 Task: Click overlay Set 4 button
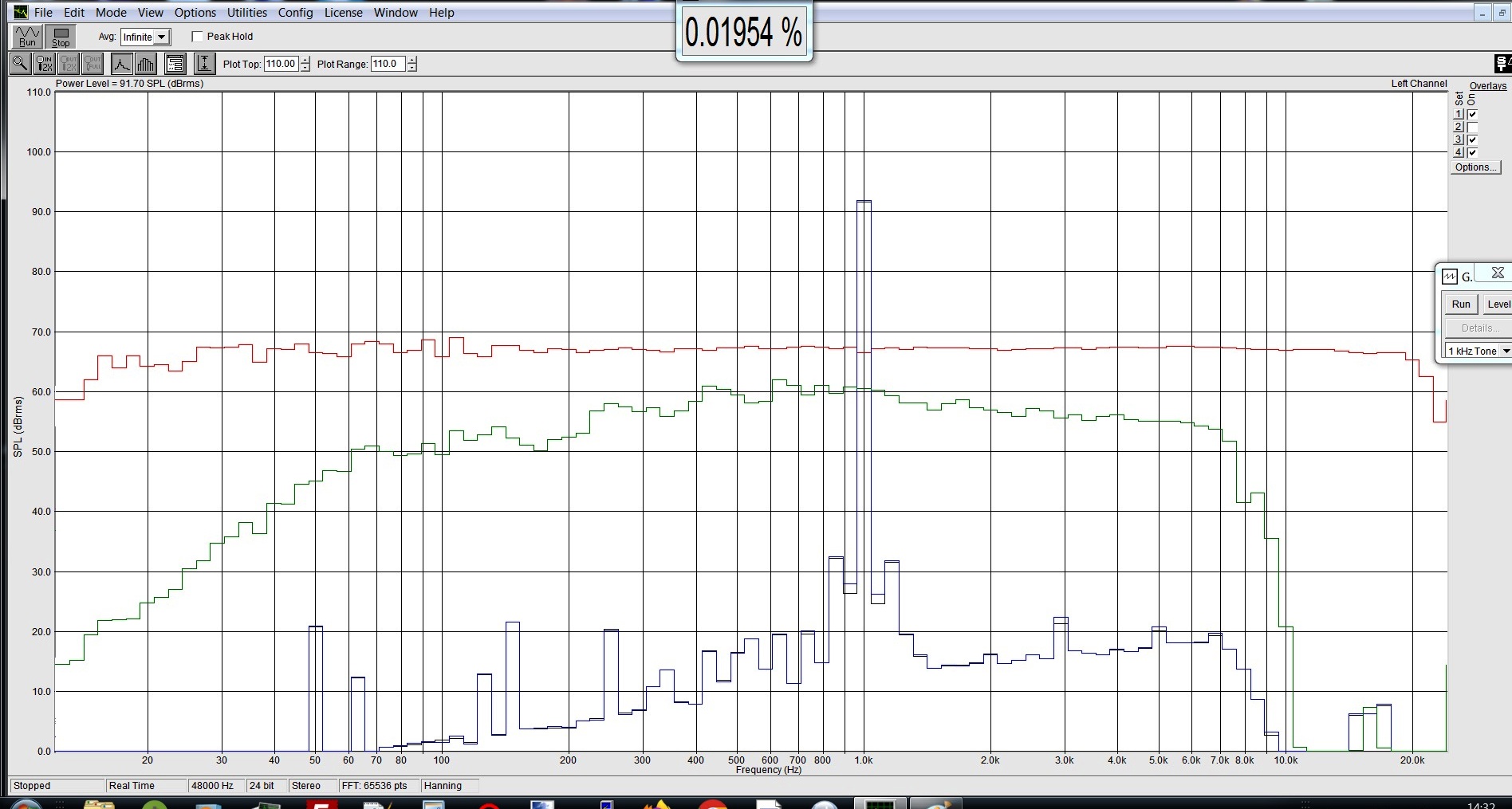pyautogui.click(x=1459, y=152)
